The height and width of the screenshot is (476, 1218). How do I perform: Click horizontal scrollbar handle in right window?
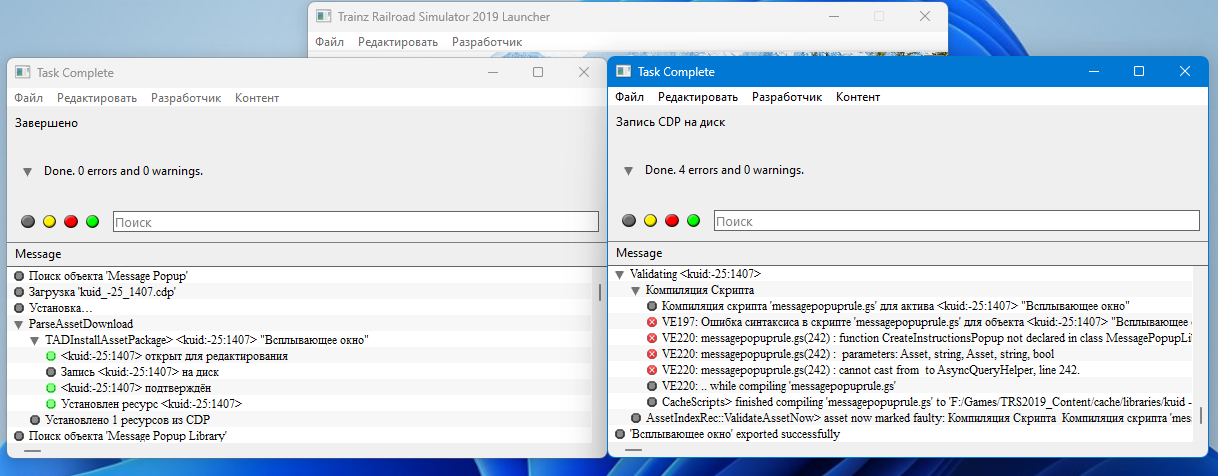(x=633, y=450)
